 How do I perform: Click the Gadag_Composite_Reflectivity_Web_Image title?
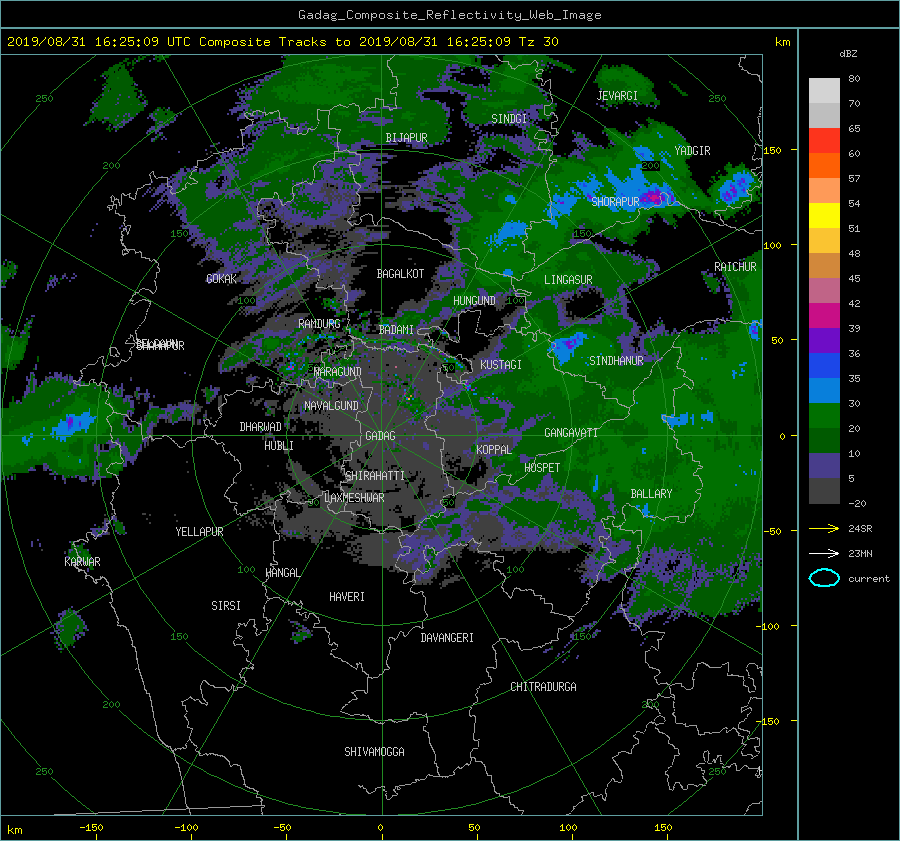(449, 15)
